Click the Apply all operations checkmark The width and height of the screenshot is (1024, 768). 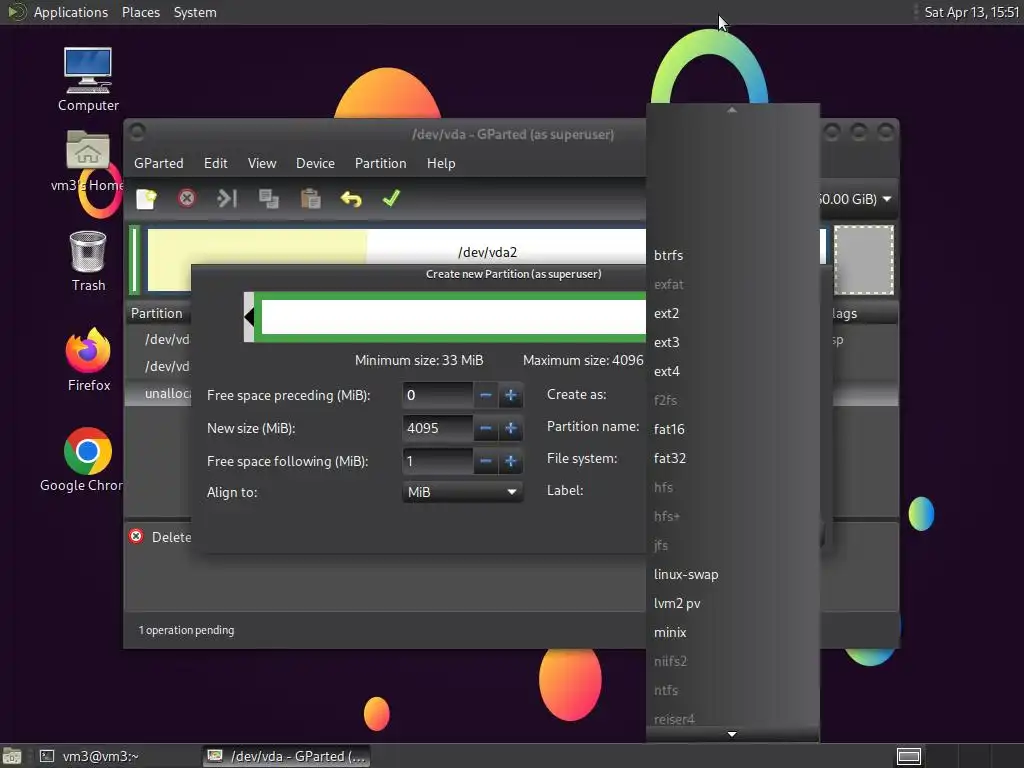pyautogui.click(x=391, y=198)
